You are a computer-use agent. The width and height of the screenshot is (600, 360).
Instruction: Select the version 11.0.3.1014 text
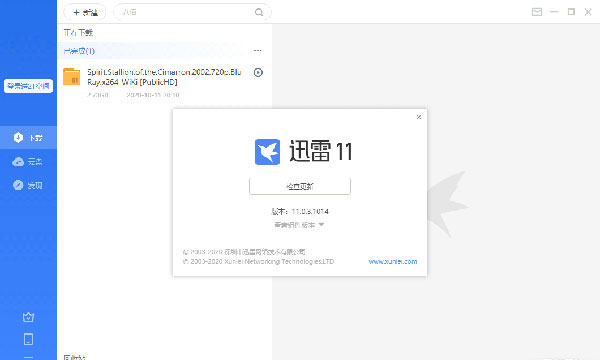pos(300,211)
